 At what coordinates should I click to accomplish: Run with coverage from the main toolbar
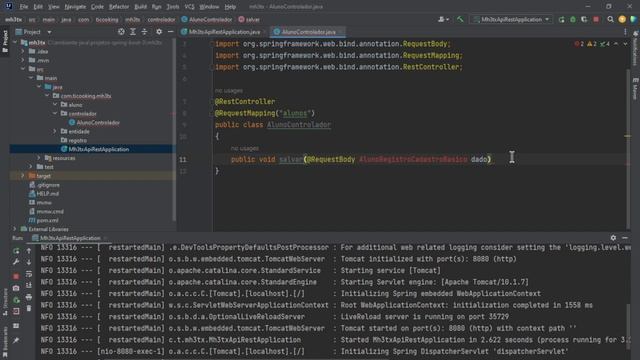pyautogui.click(x=584, y=19)
